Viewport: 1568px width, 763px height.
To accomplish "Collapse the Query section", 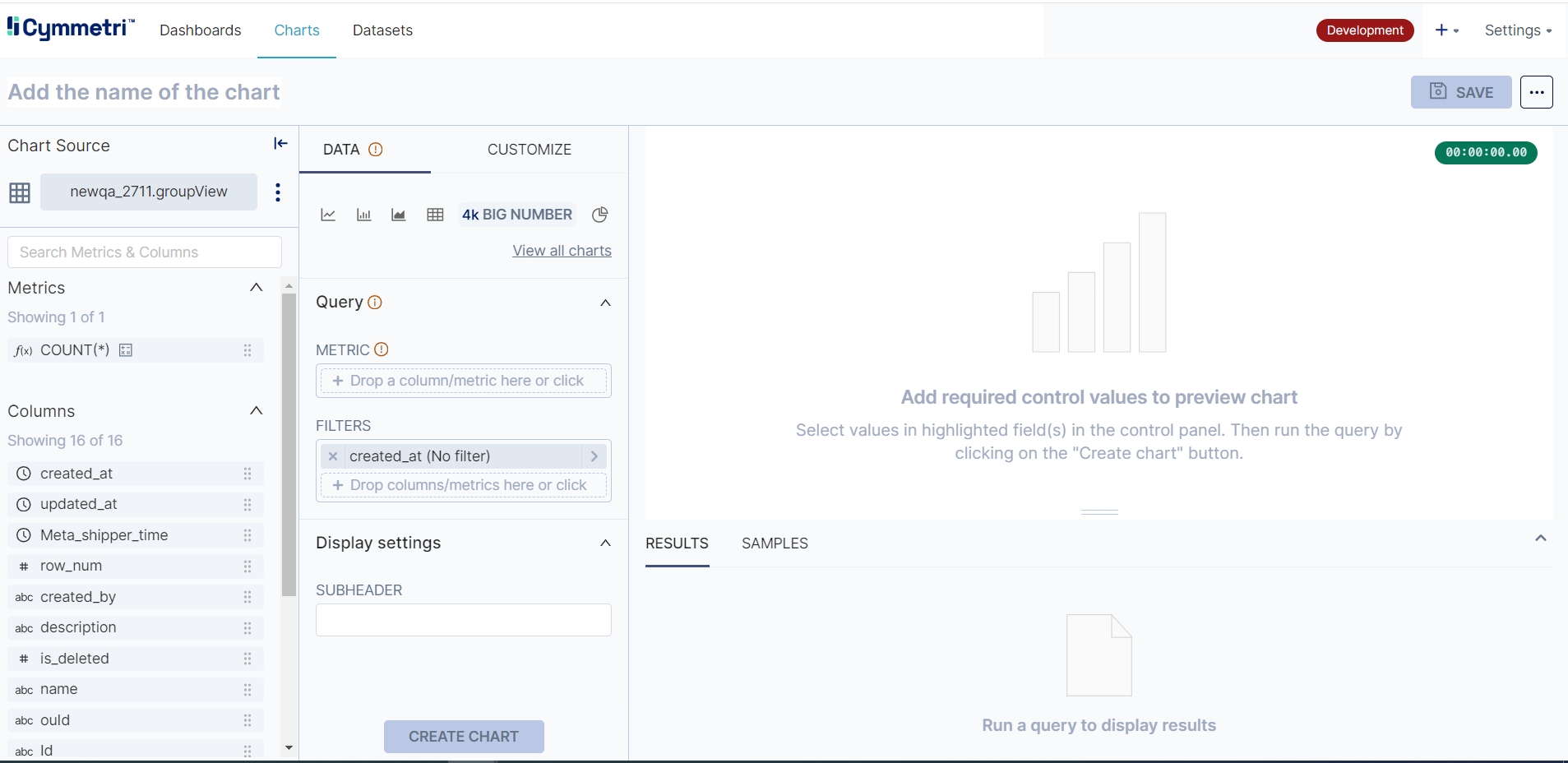I will [x=605, y=303].
